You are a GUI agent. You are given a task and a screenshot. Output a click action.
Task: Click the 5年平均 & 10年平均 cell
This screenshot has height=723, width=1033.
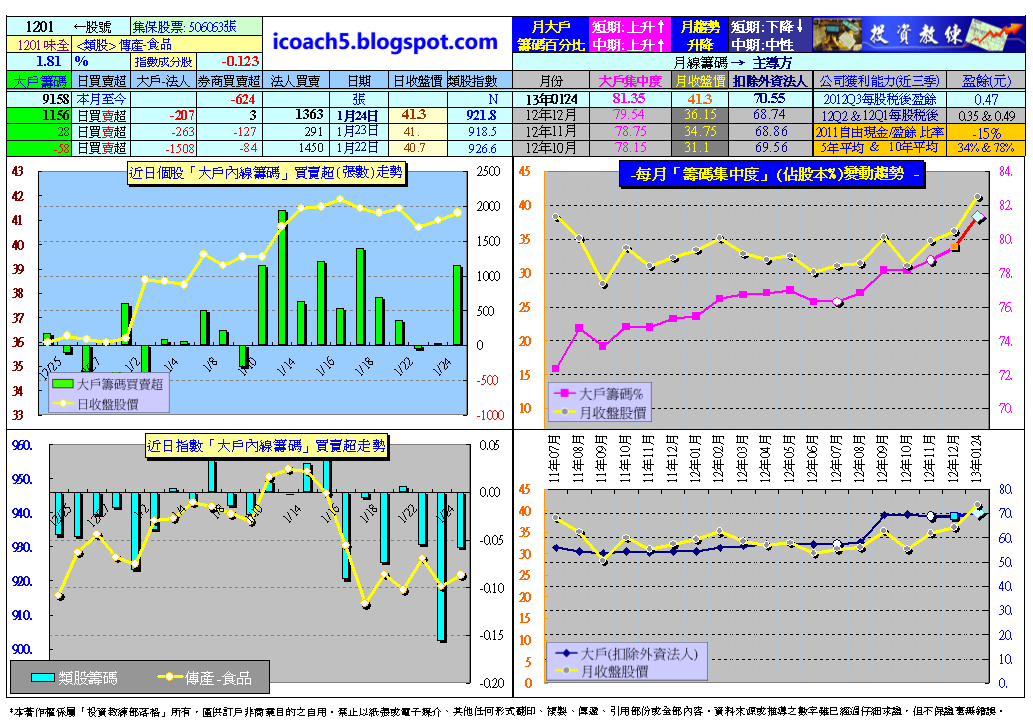pos(880,147)
